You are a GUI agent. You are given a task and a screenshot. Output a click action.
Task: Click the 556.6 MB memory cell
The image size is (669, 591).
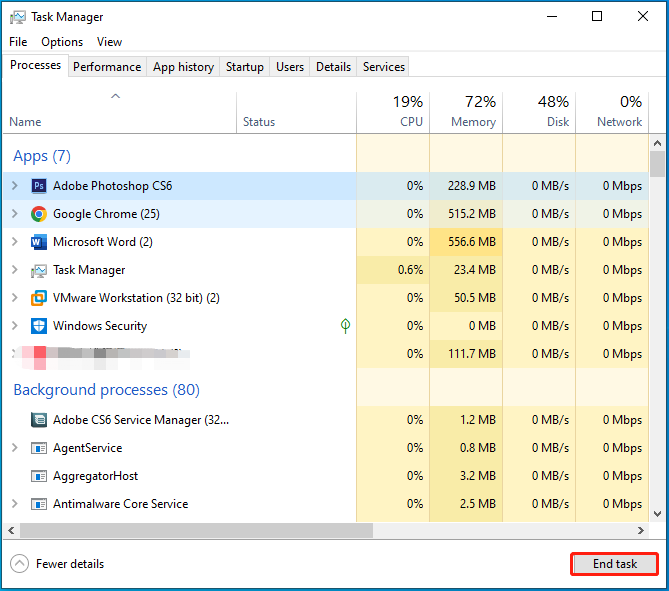coord(466,242)
